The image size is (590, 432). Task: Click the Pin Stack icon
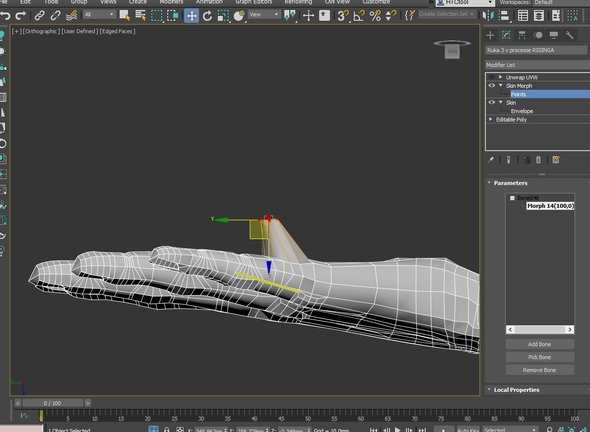coord(491,160)
